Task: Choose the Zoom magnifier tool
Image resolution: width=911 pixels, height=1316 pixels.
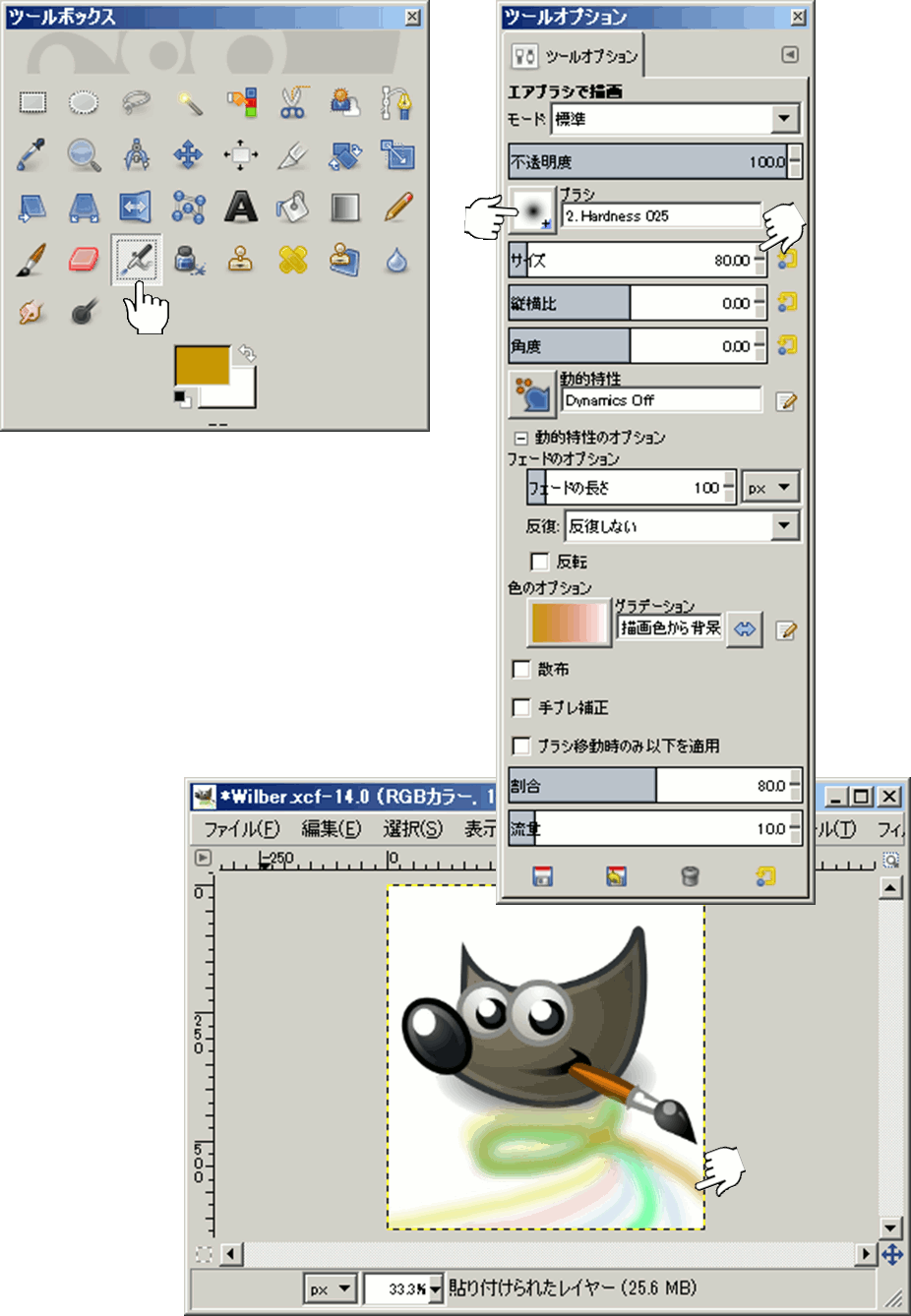Action: [x=84, y=154]
